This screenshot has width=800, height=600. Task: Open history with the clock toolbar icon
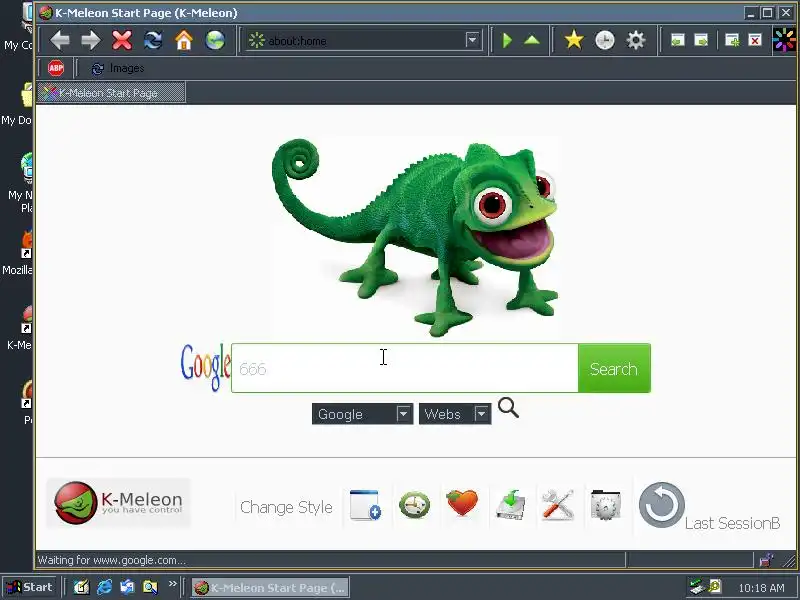[605, 40]
